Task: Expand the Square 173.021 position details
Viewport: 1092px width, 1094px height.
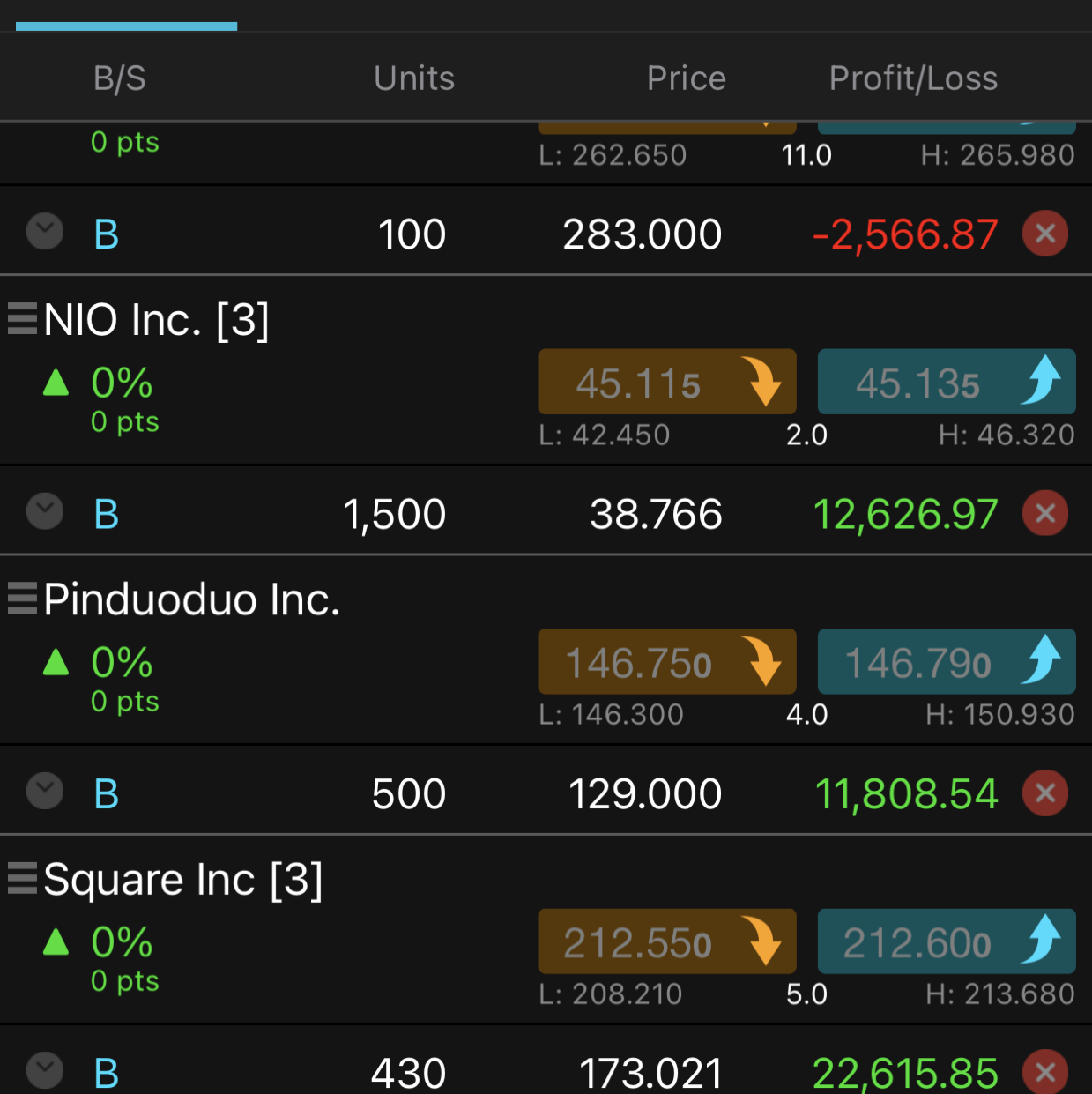Action: [x=45, y=1070]
